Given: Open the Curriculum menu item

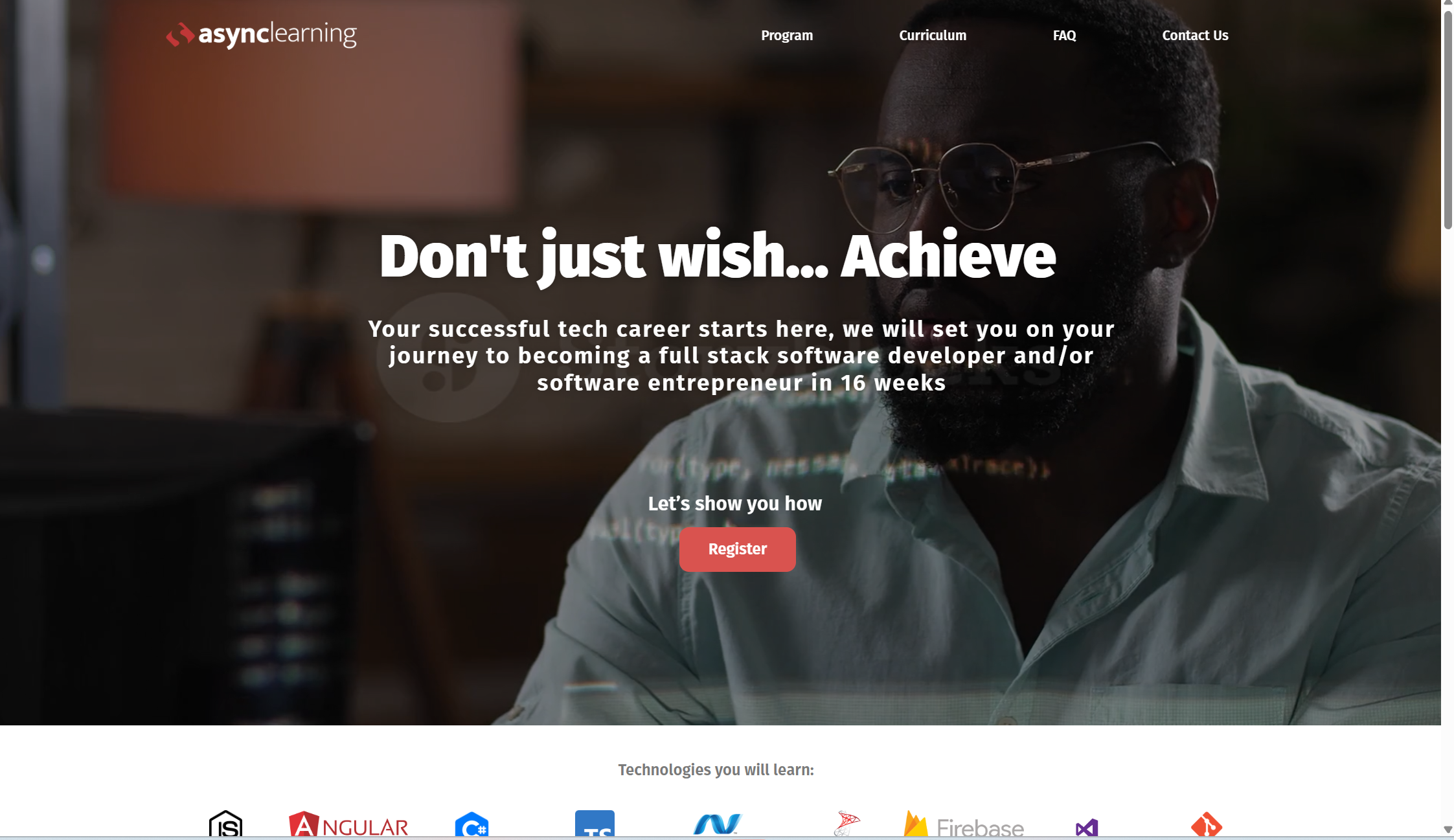Looking at the screenshot, I should pyautogui.click(x=933, y=36).
